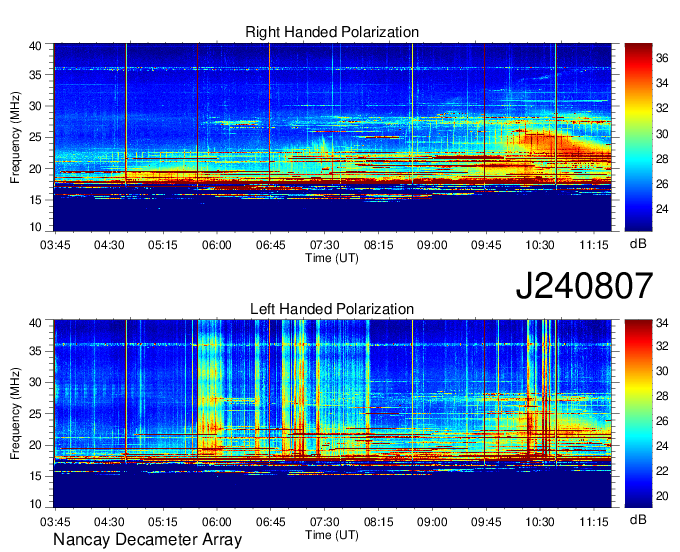Click the 30 dB tick on upper color bar
Image resolution: width=680 pixels, height=552 pixels.
pos(662,134)
